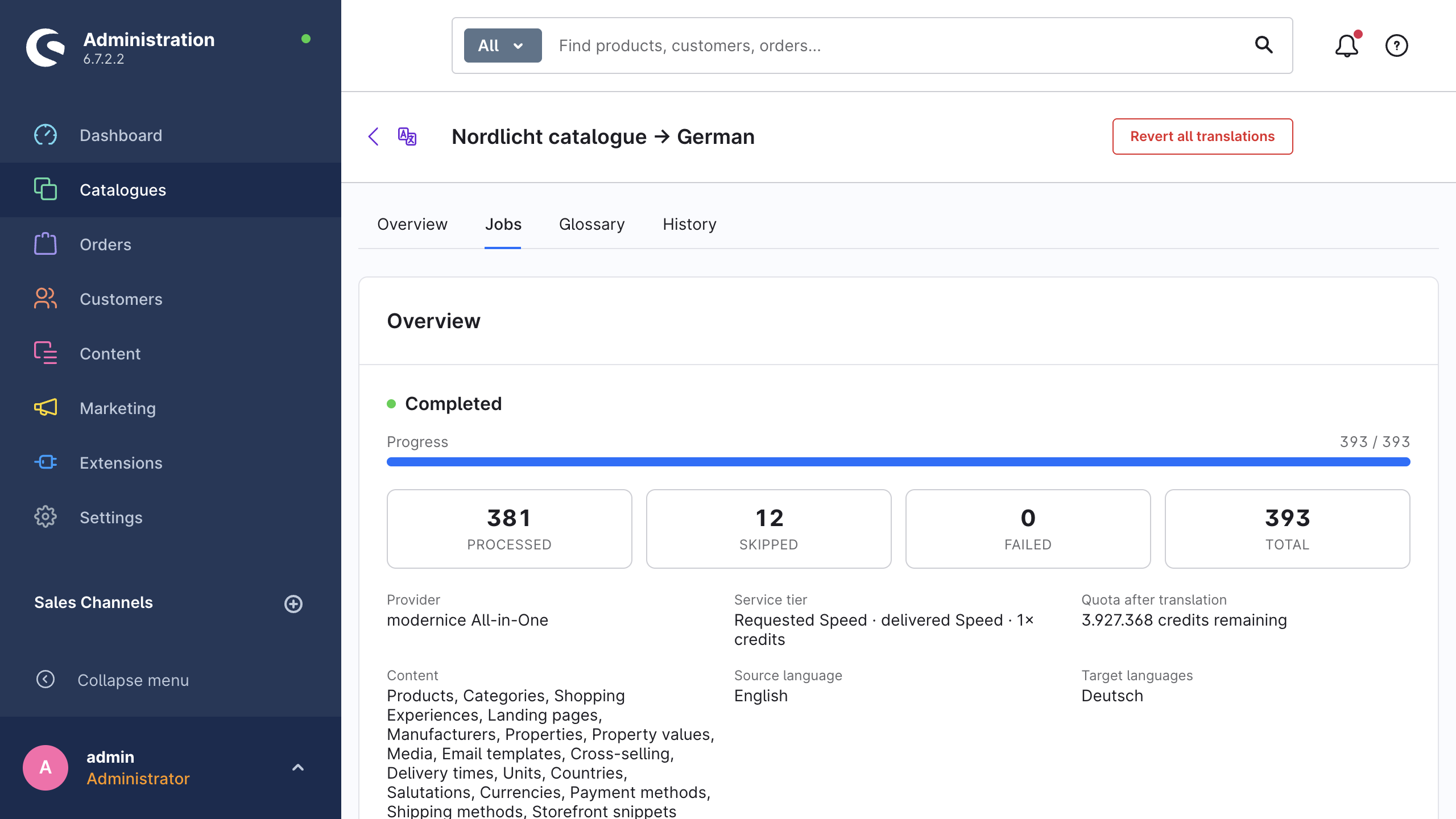This screenshot has width=1456, height=819.
Task: Run search with the magnifier icon
Action: click(1264, 45)
